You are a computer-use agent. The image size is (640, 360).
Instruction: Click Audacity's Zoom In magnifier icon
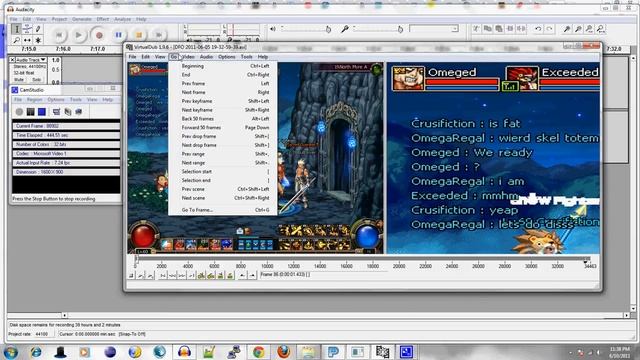click(567, 29)
